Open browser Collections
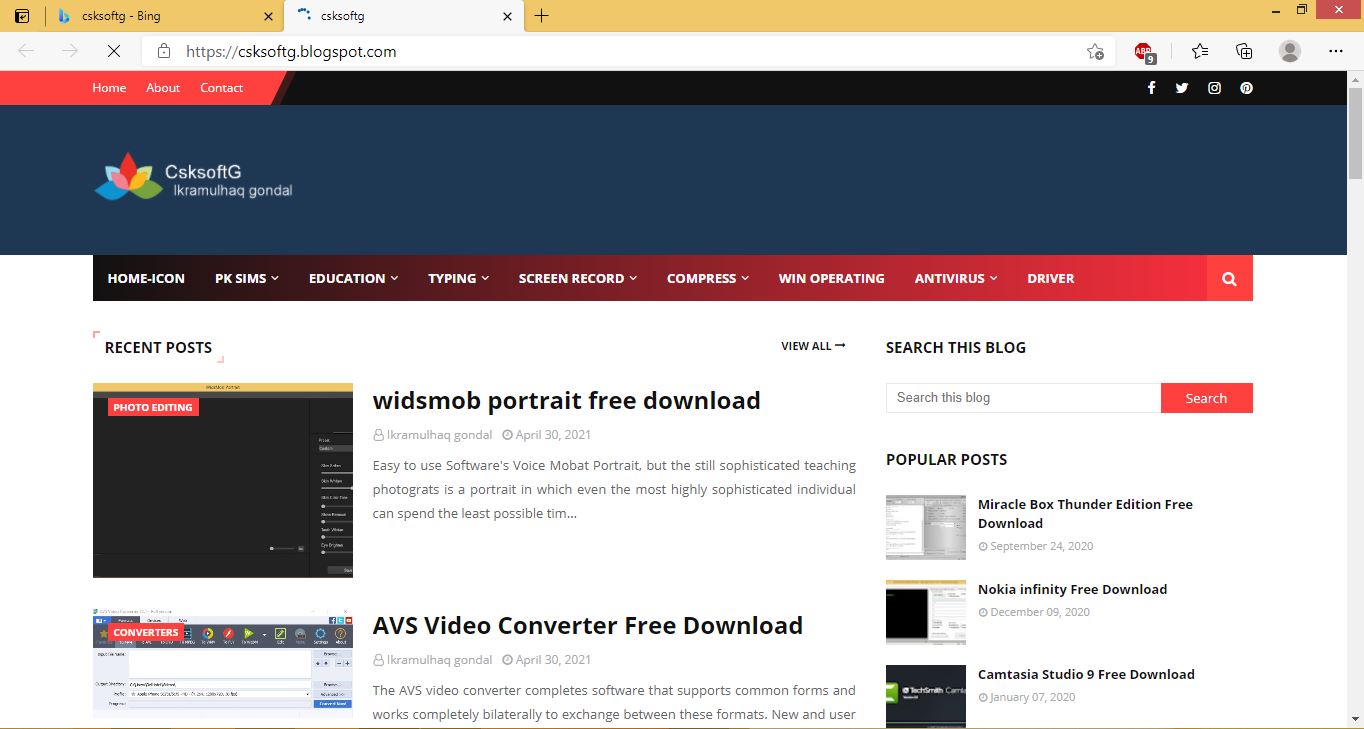The width and height of the screenshot is (1364, 729). [x=1244, y=51]
